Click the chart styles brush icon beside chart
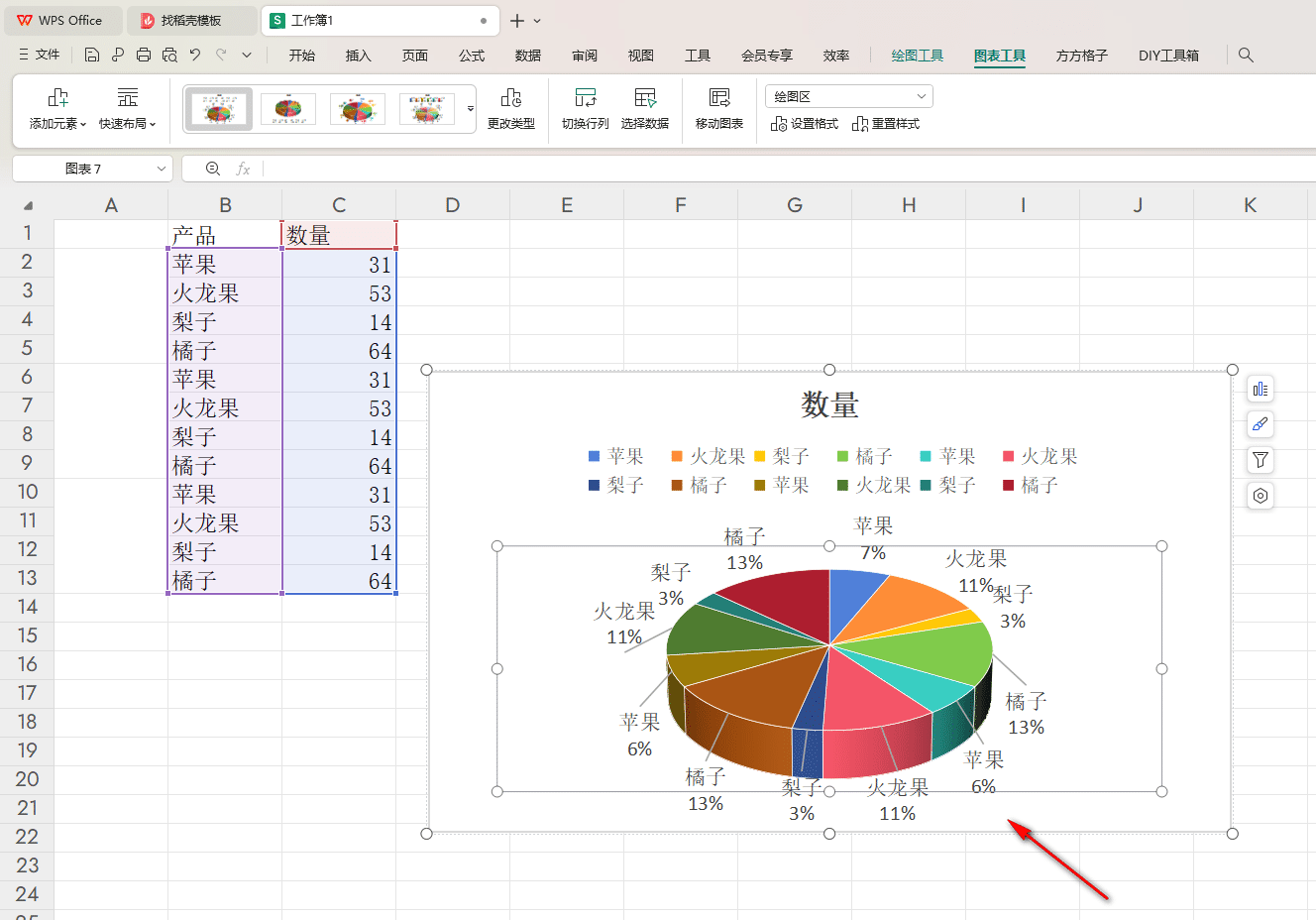Viewport: 1316px width, 920px height. pyautogui.click(x=1260, y=424)
